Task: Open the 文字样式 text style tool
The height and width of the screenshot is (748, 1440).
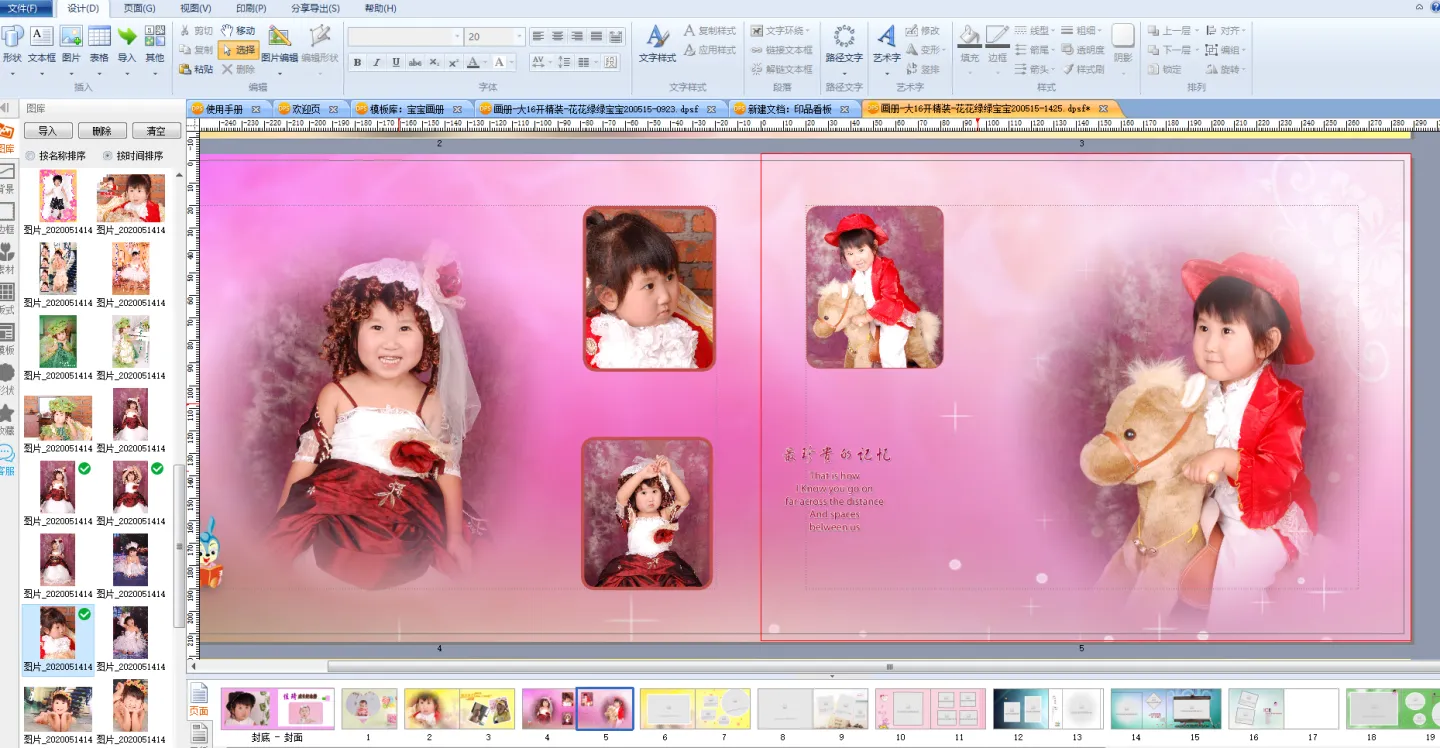Action: click(x=657, y=44)
